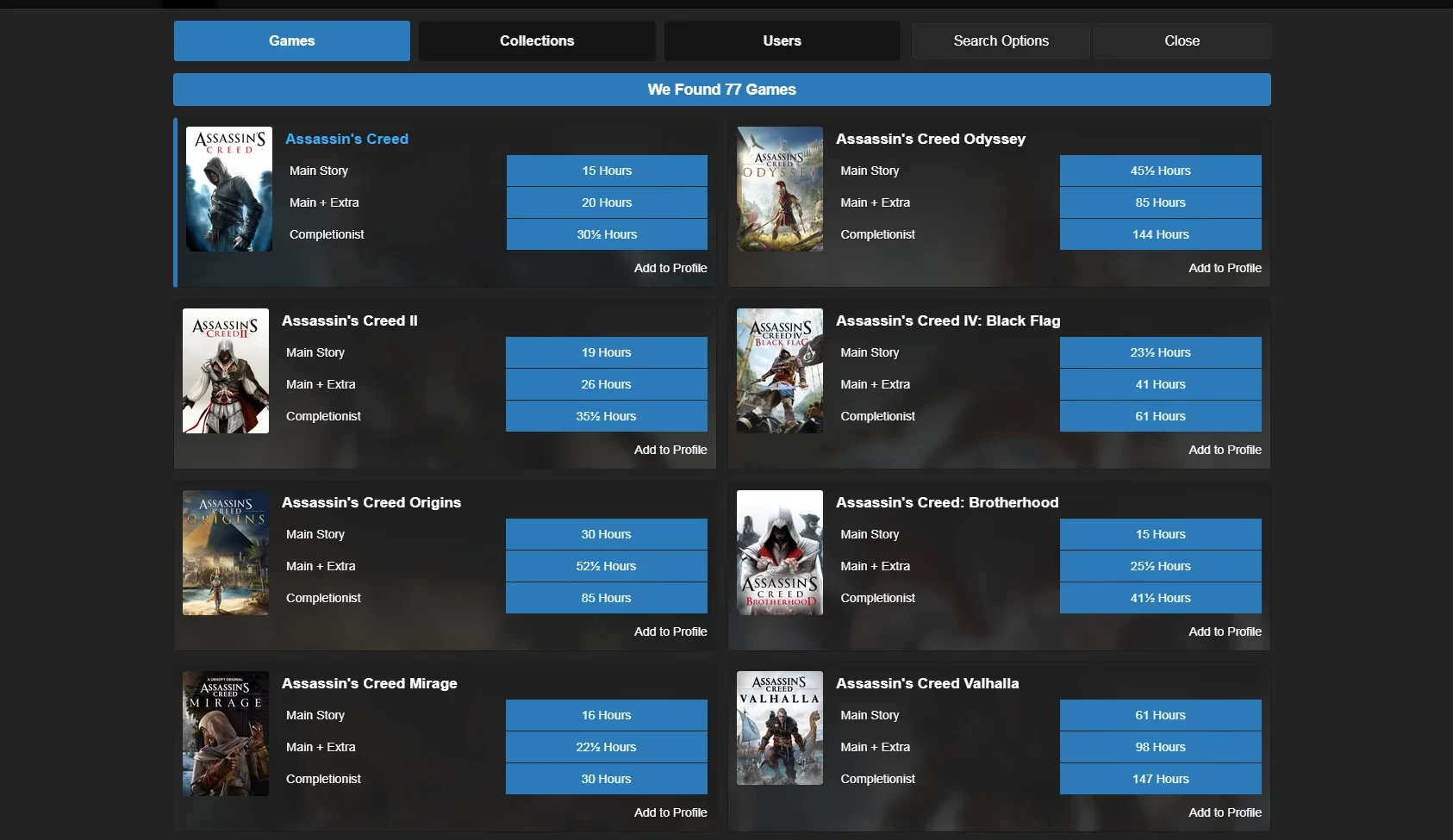Click Assassin's Creed II box art
1453x840 pixels.
point(226,371)
